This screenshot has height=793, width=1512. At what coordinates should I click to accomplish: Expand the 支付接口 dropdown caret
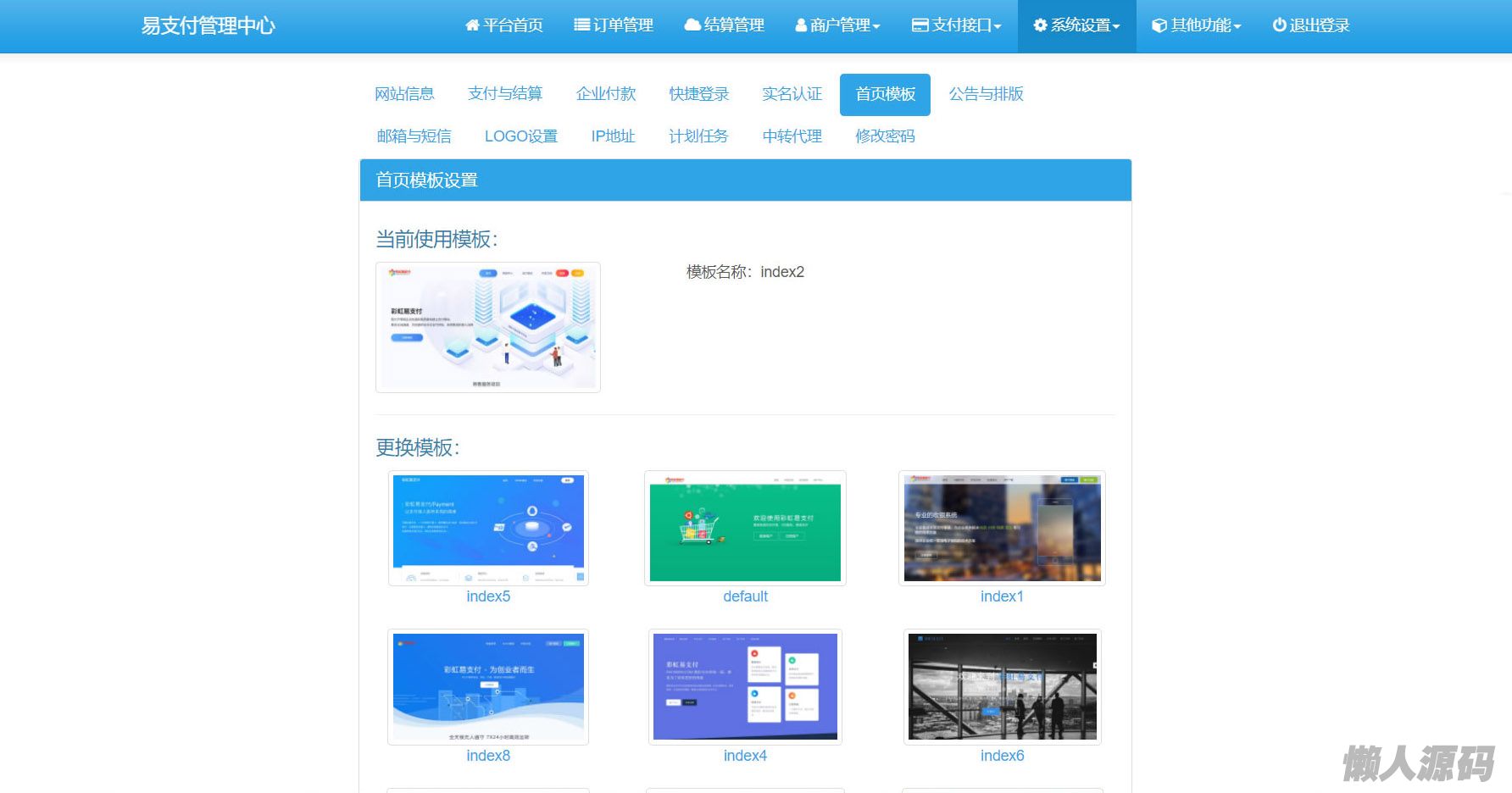(998, 27)
